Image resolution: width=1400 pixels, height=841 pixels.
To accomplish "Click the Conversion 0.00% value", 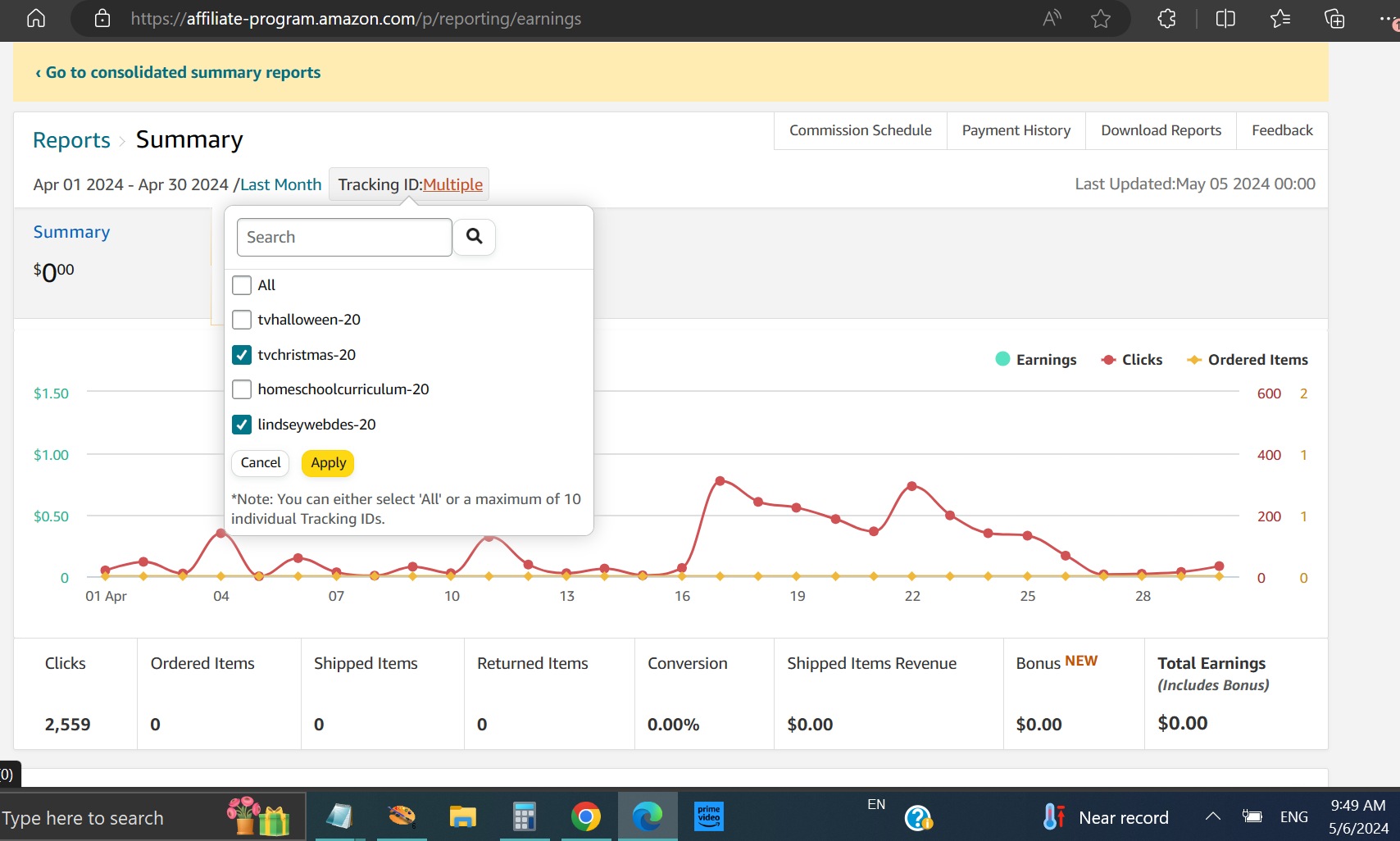I will click(x=673, y=725).
